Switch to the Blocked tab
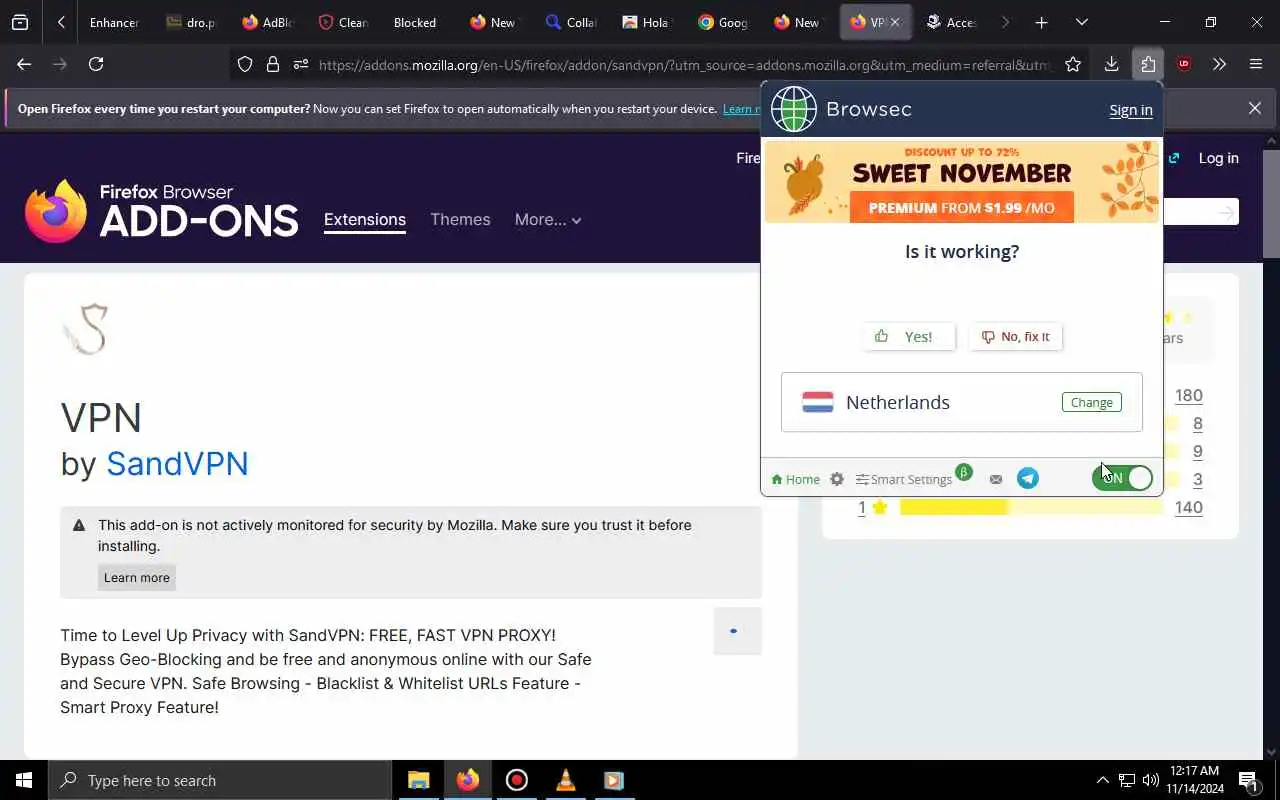 [x=417, y=22]
